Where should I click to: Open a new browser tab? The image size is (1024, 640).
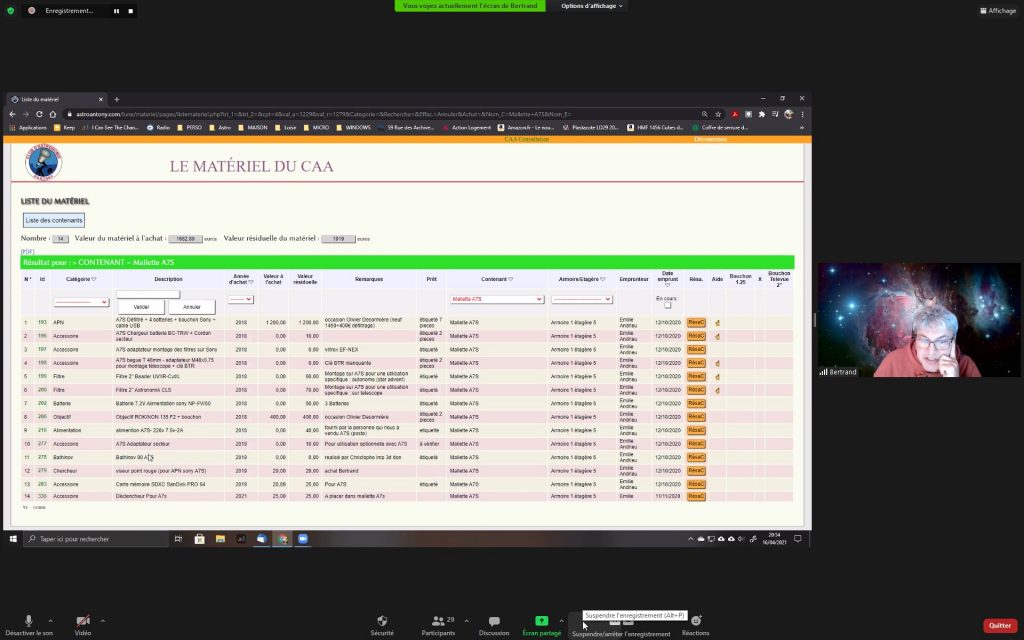(117, 99)
